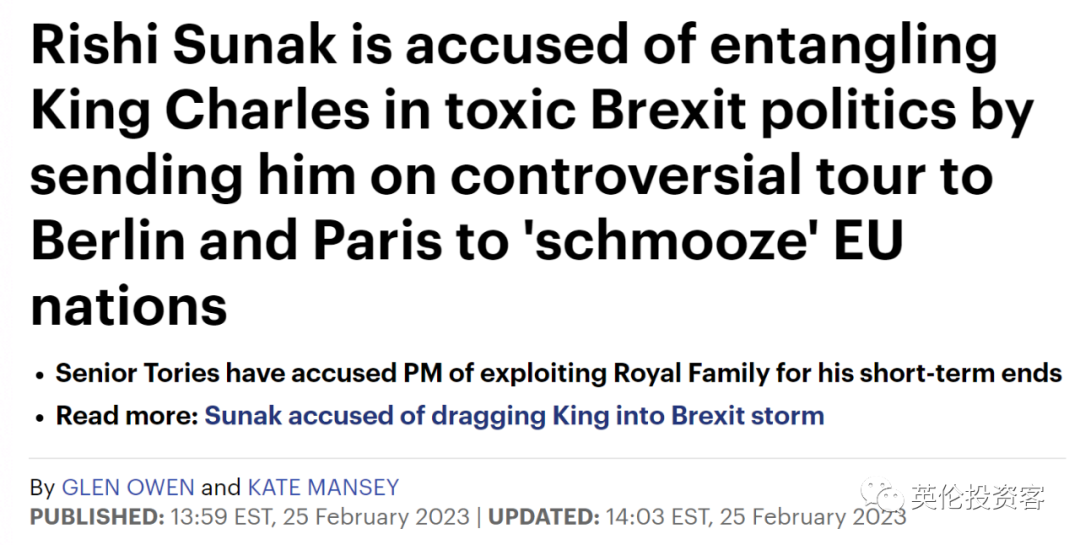Click the word 'Berlin' in the headline
1080x545 pixels.
tap(108, 240)
